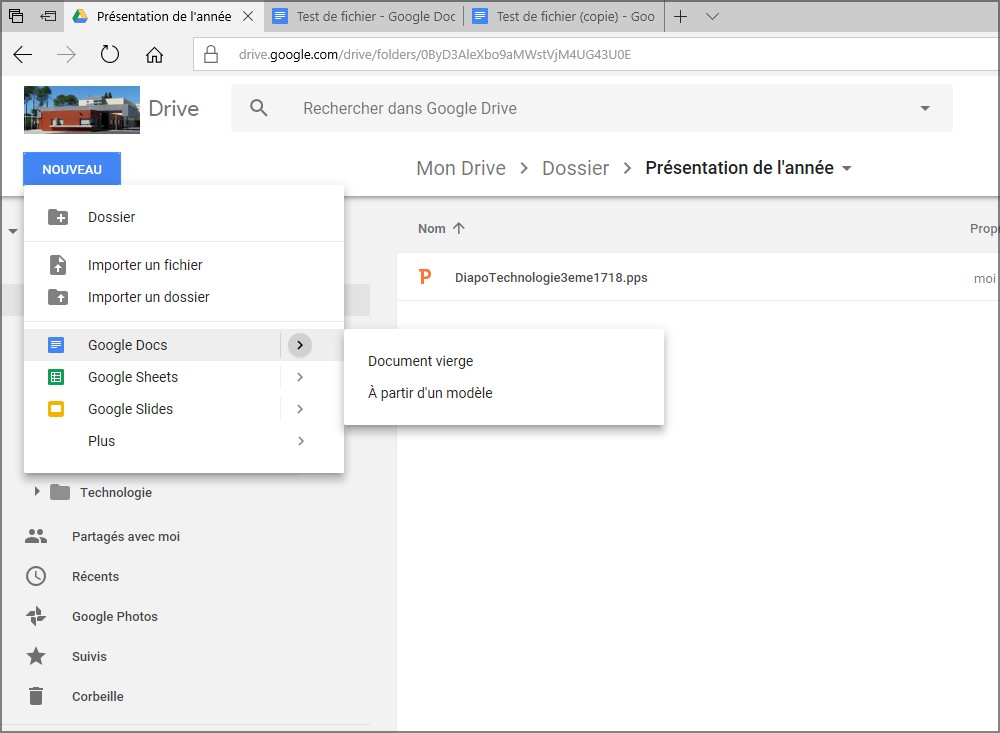1000x733 pixels.
Task: Open Suivis starred items
Action: pyautogui.click(x=89, y=656)
